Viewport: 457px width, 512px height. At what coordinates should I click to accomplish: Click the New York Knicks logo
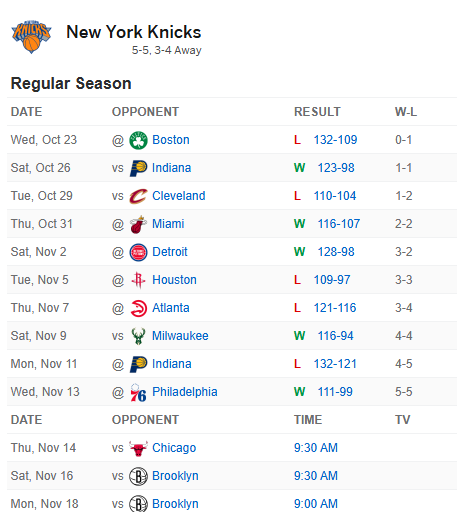(x=31, y=37)
